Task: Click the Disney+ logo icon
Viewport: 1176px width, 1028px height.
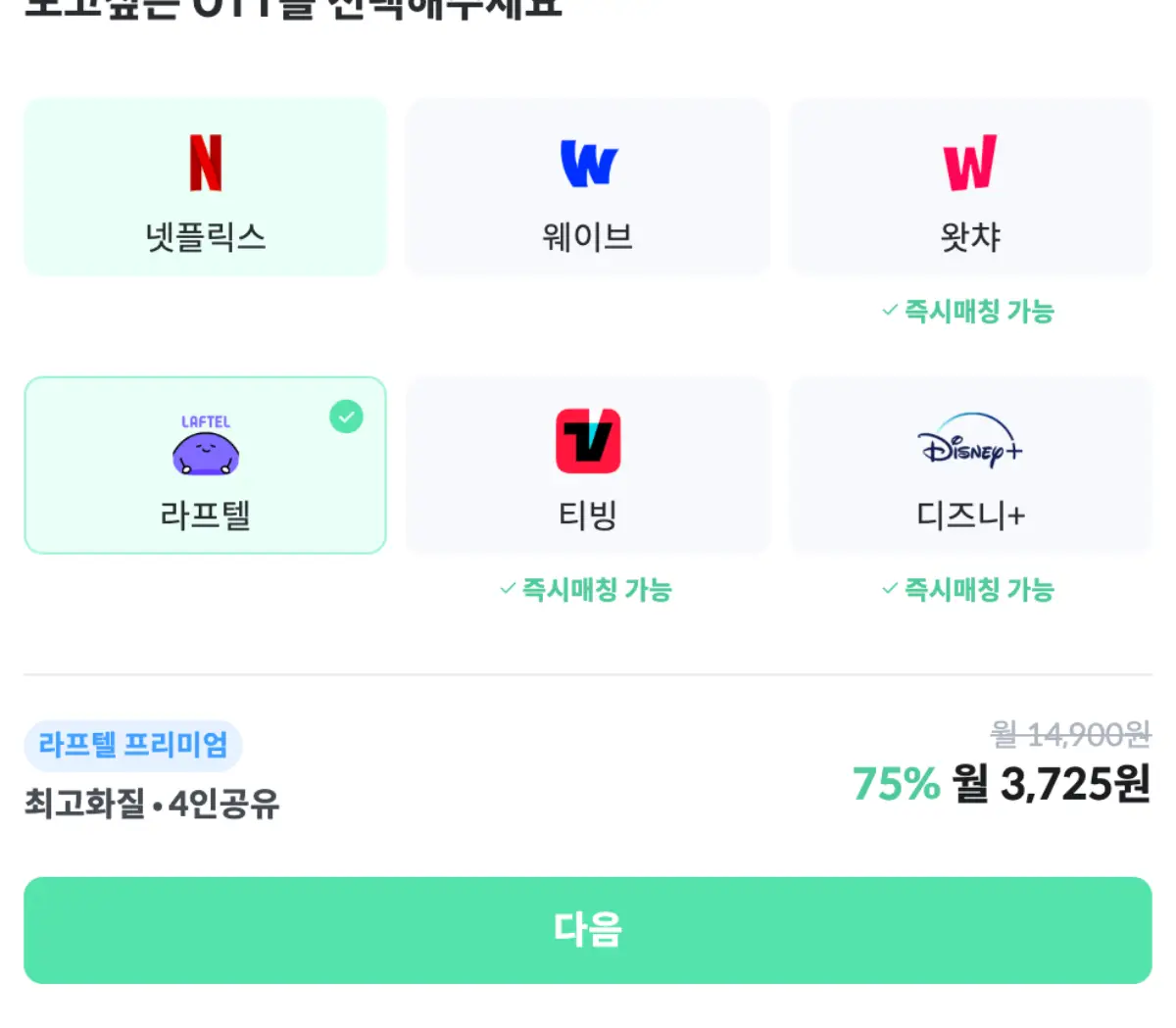Action: pyautogui.click(x=969, y=446)
